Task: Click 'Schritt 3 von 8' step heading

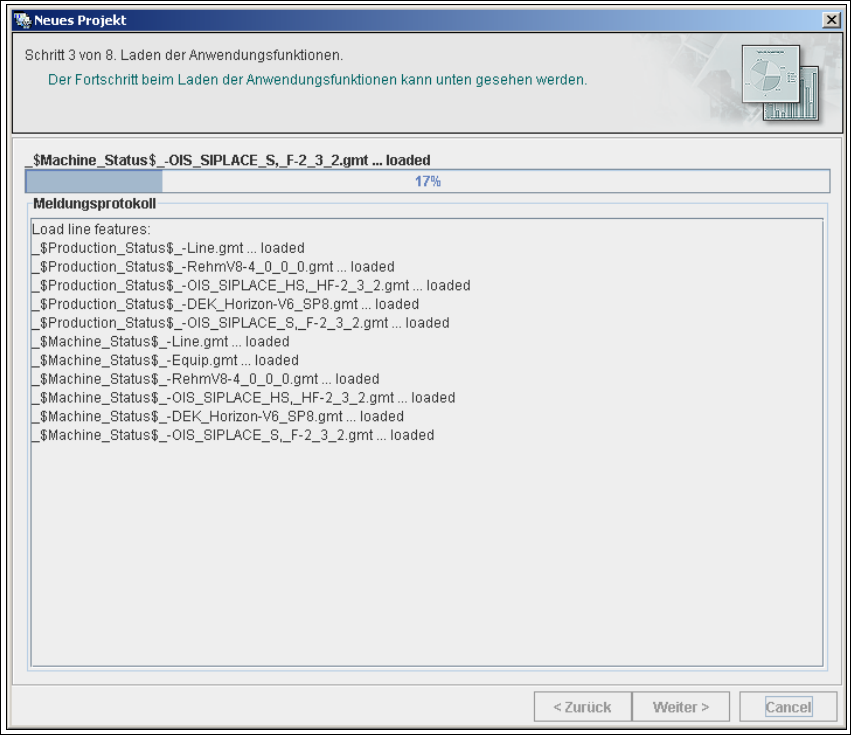Action: (x=184, y=55)
